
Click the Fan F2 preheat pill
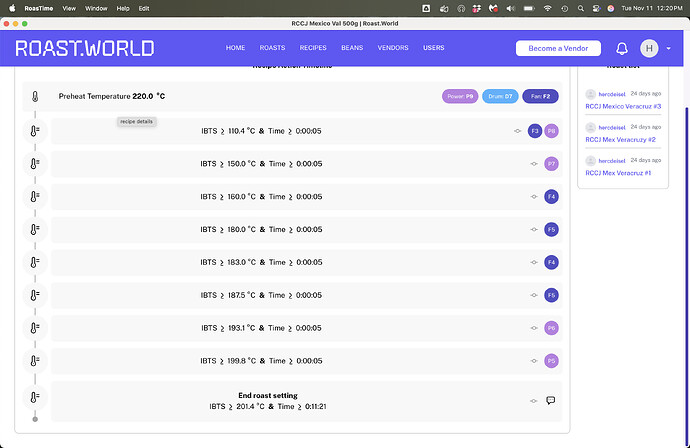pos(540,97)
